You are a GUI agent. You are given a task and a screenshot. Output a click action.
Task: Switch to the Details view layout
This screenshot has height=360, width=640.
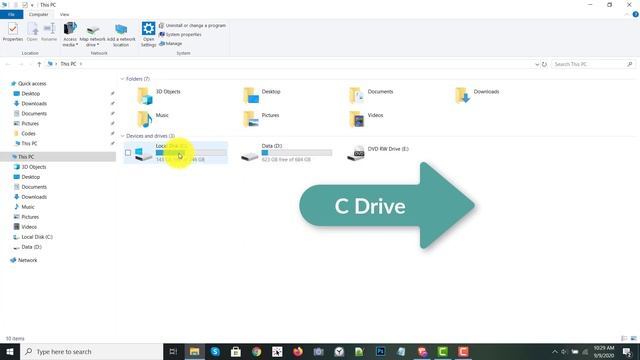pos(624,338)
